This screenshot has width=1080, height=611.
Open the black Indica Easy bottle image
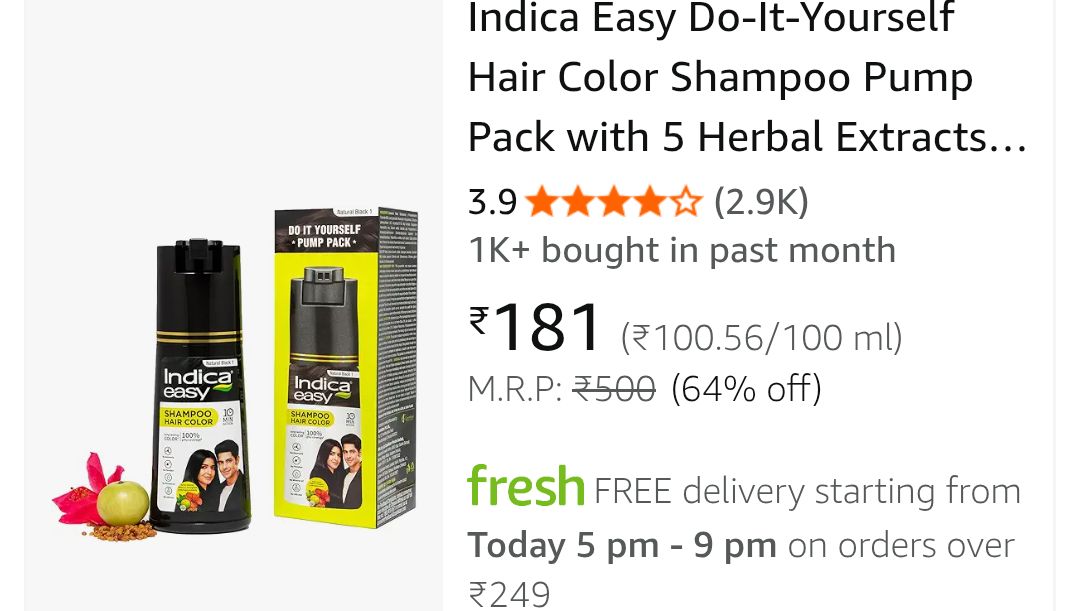[200, 386]
